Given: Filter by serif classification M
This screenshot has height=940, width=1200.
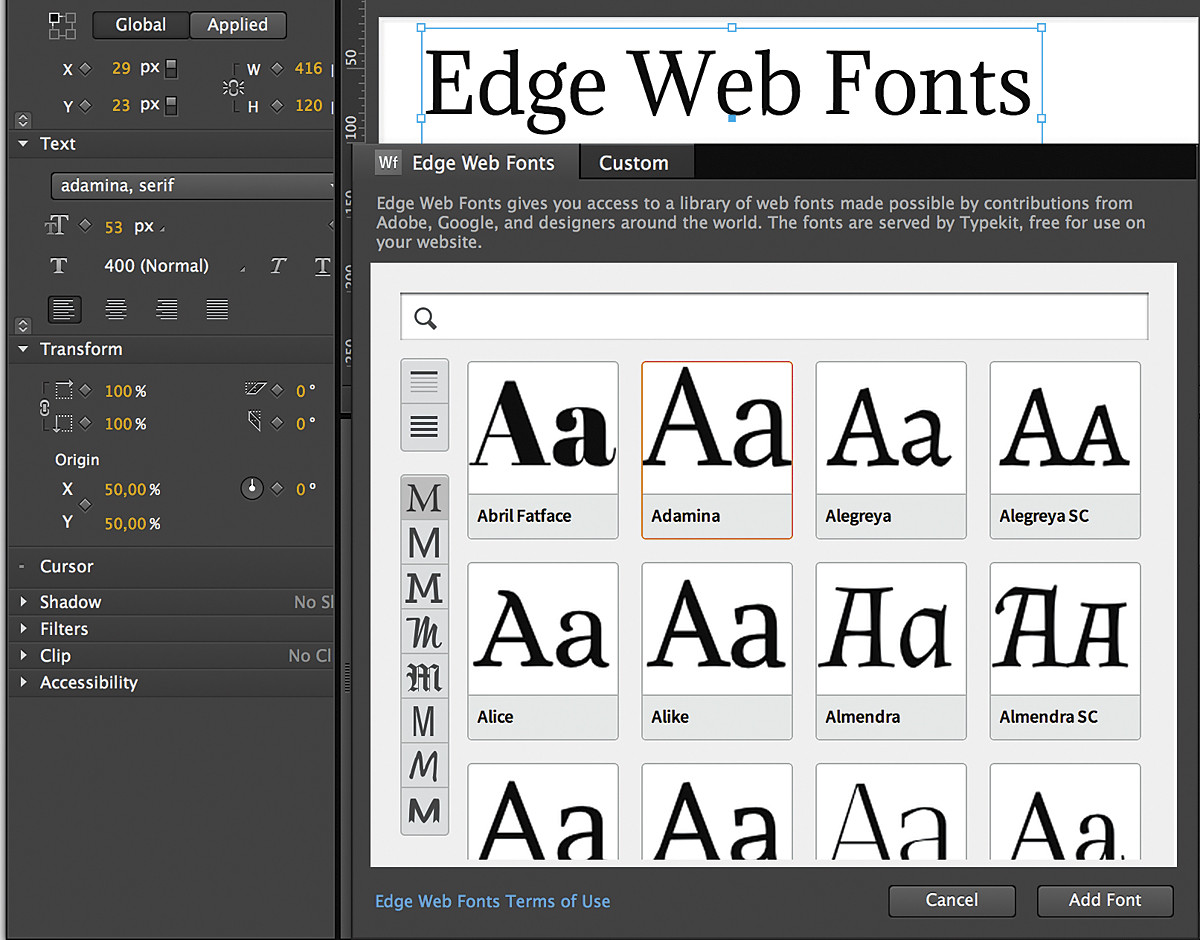Looking at the screenshot, I should (424, 498).
